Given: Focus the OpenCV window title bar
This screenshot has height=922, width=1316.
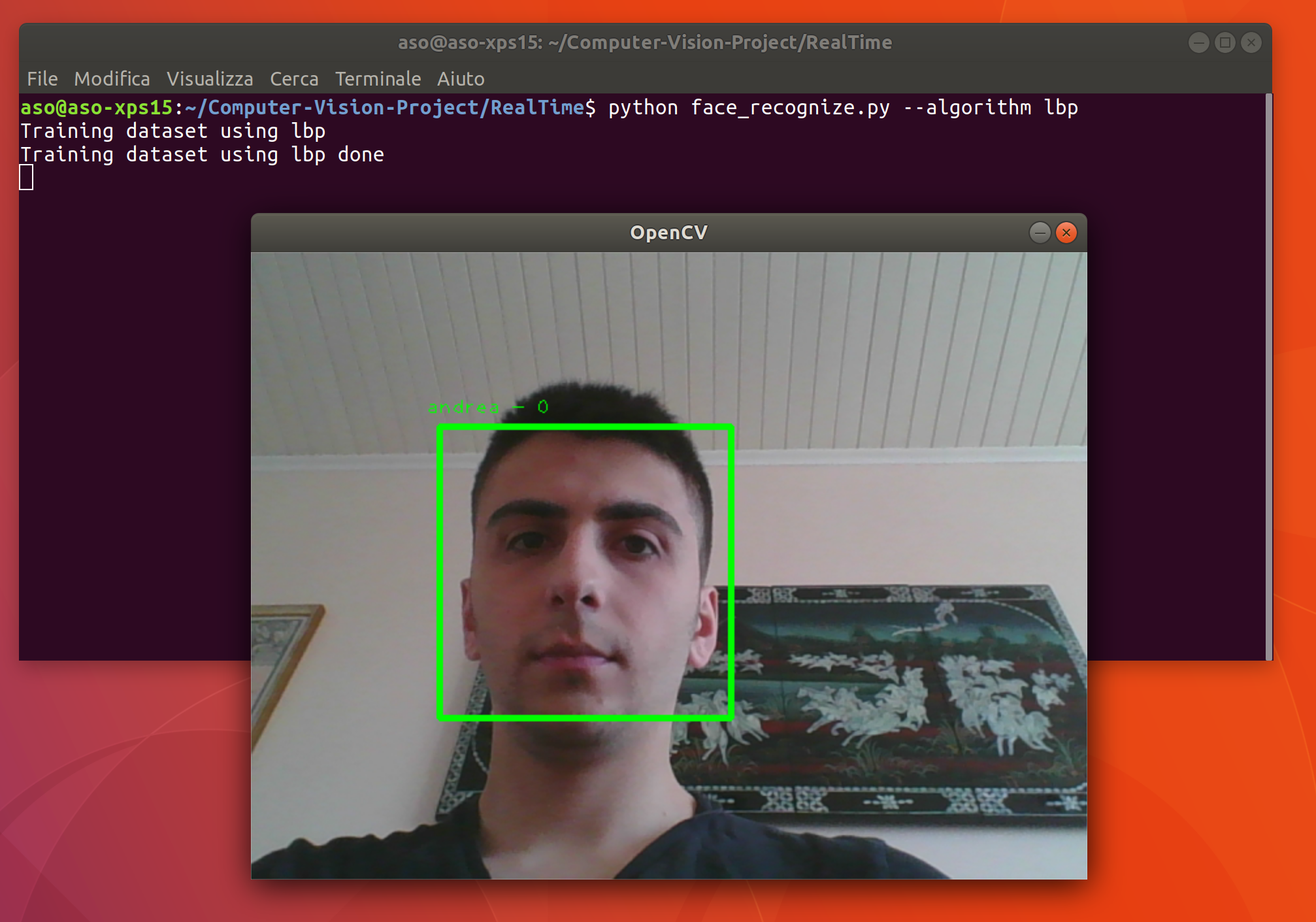Looking at the screenshot, I should click(668, 233).
